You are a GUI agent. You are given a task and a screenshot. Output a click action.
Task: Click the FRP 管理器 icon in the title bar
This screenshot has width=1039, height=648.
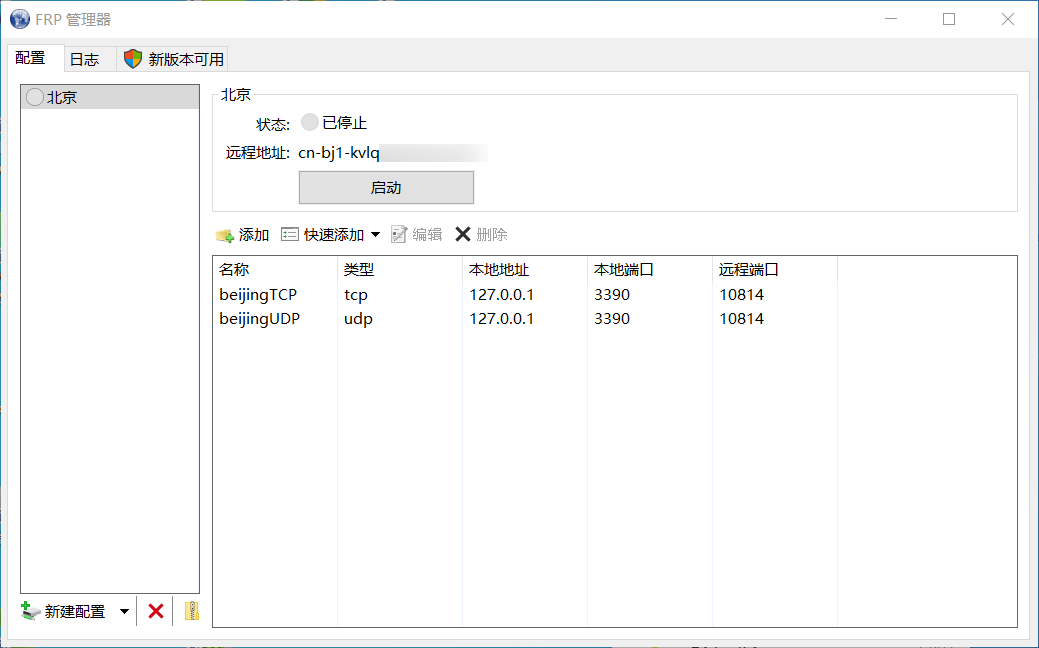coord(19,18)
